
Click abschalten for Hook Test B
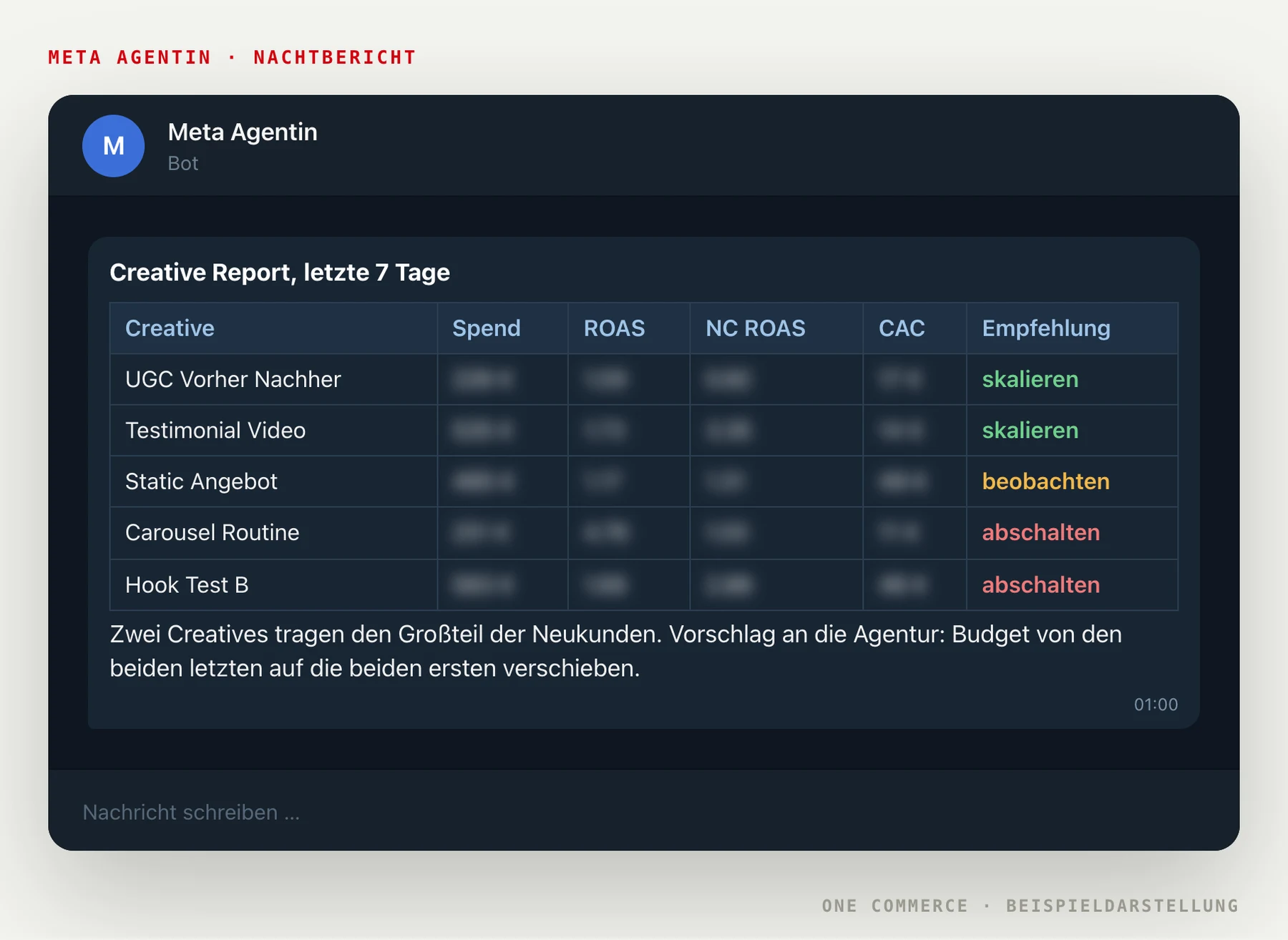click(1040, 585)
